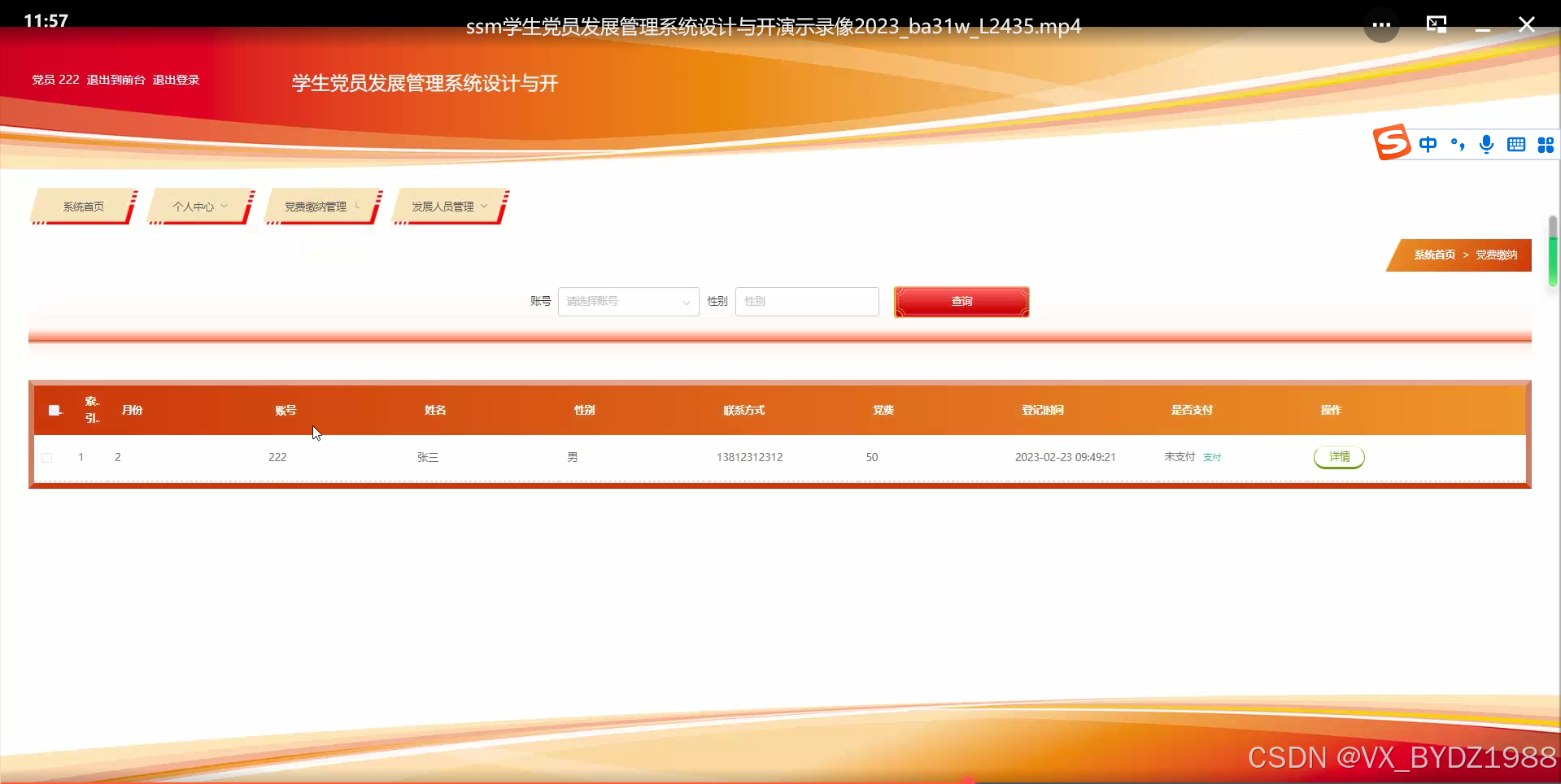This screenshot has height=784, width=1561.
Task: Click the 党员 222 user label
Action: tap(55, 80)
